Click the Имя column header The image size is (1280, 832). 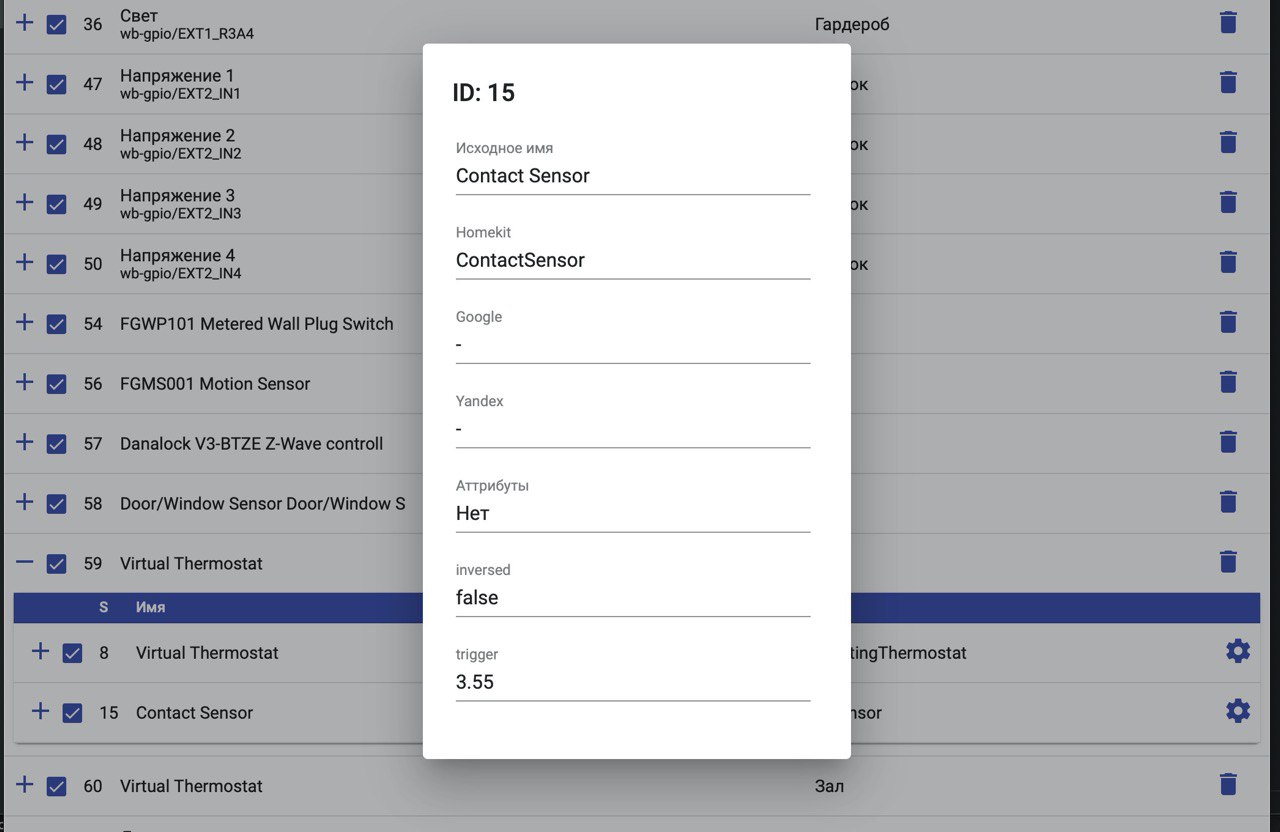coord(151,607)
